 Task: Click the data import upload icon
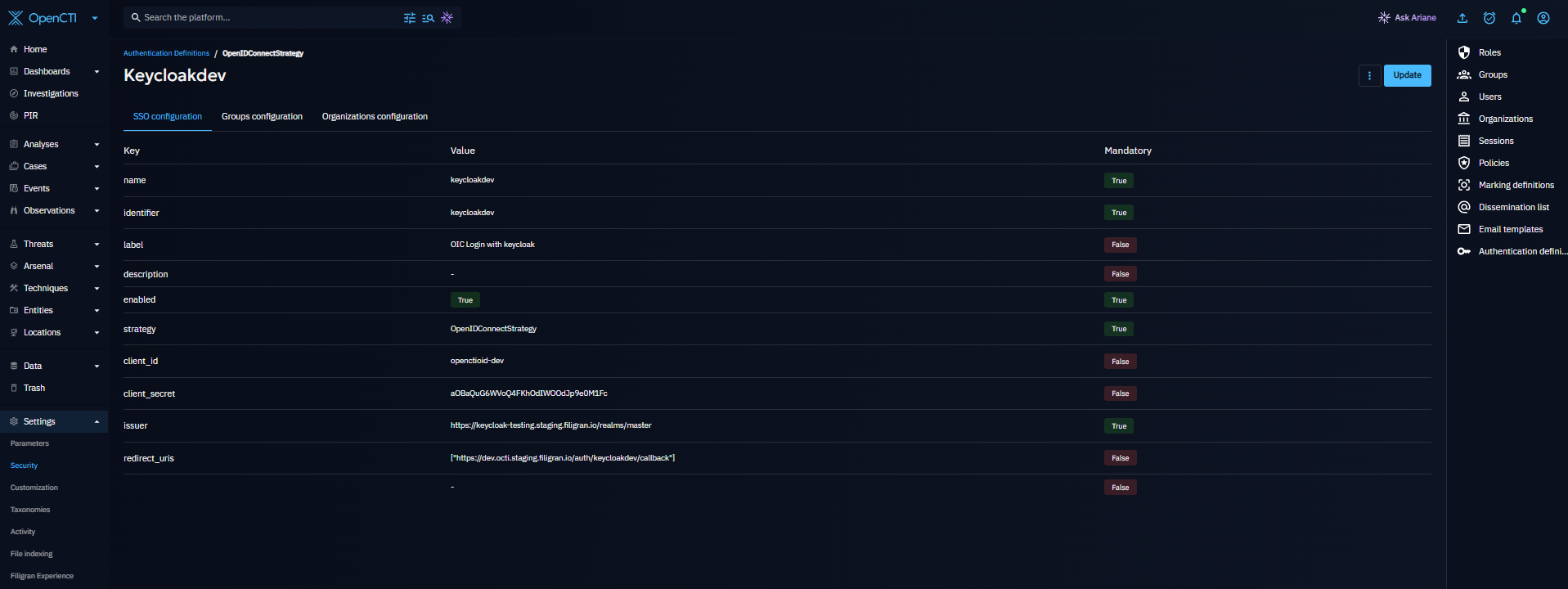pos(1462,18)
